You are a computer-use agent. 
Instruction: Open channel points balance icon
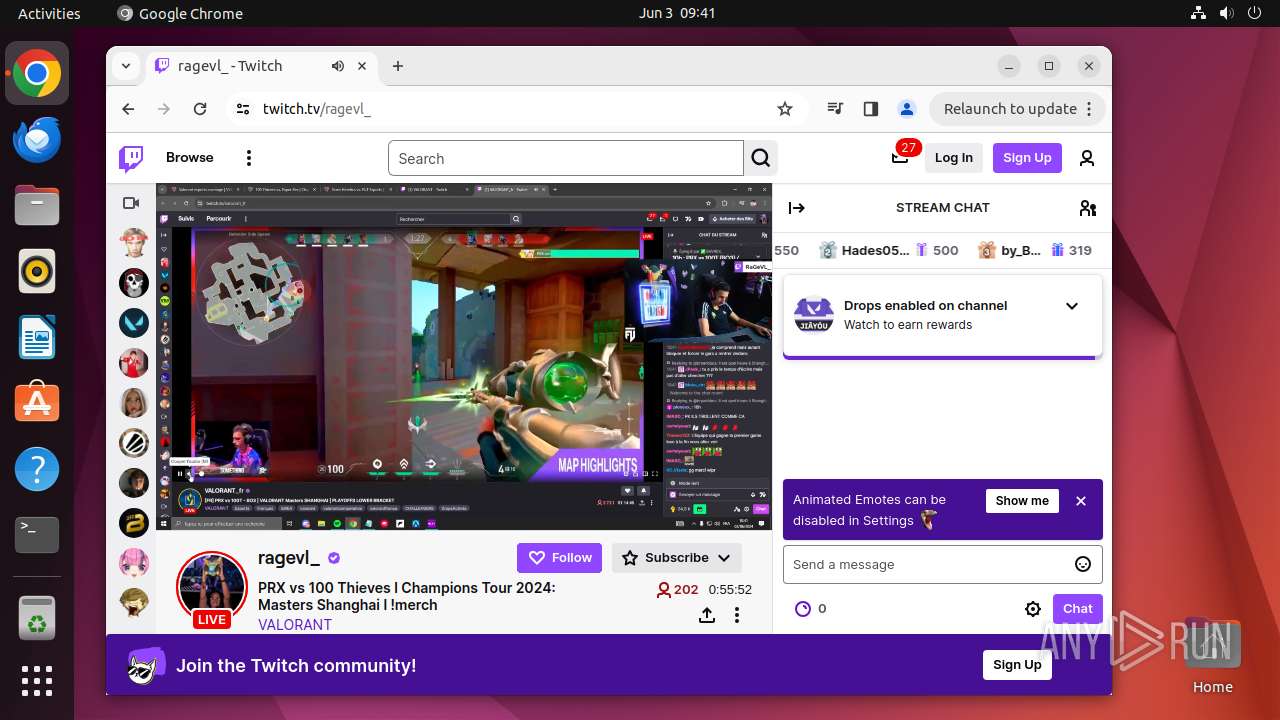802,608
